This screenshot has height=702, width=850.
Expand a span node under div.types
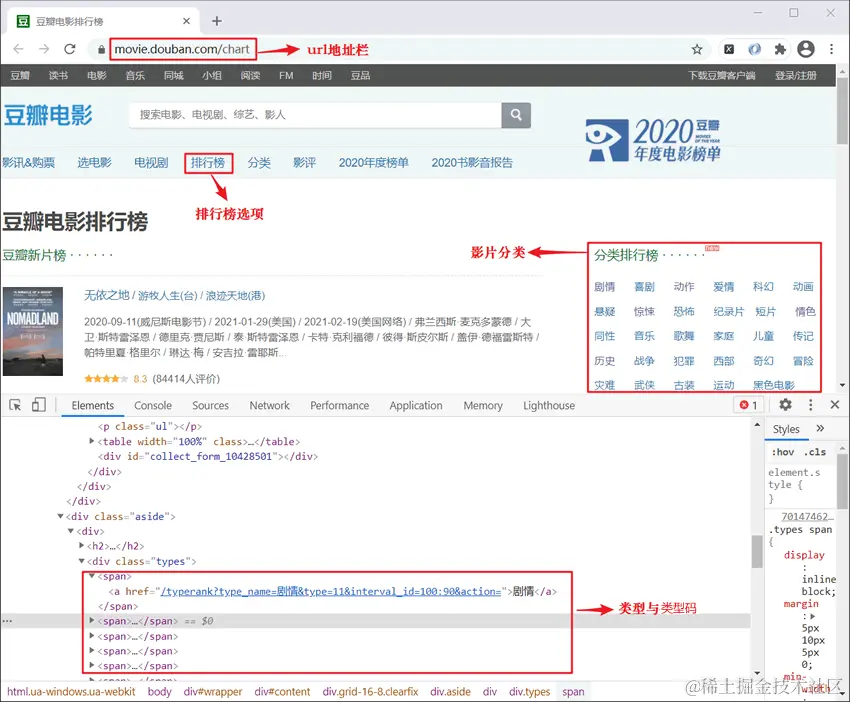coord(90,636)
